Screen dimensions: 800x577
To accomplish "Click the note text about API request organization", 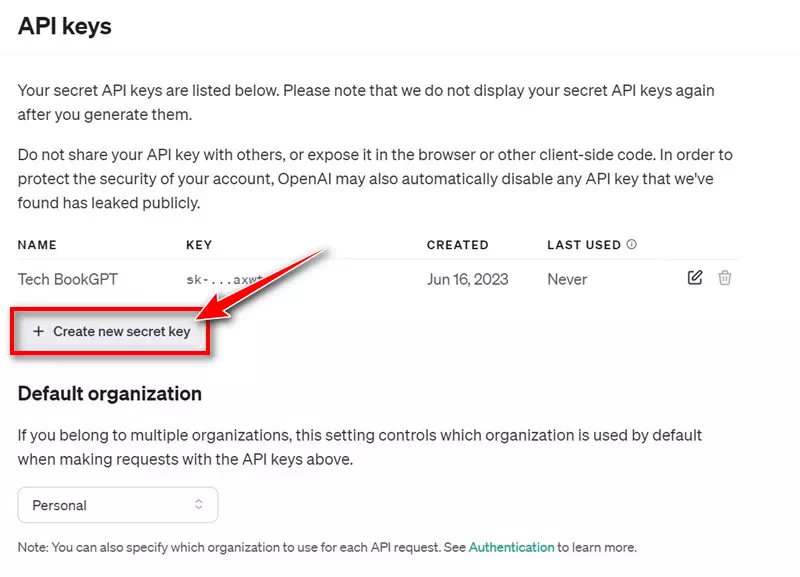I will 327,547.
